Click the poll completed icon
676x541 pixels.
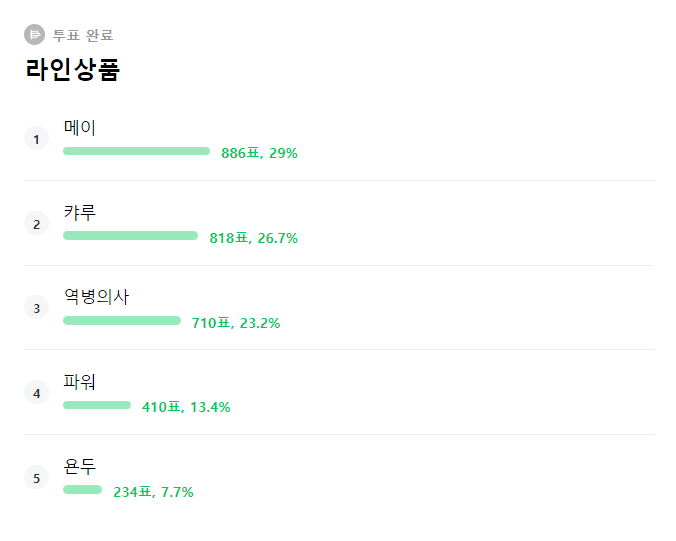coord(35,35)
